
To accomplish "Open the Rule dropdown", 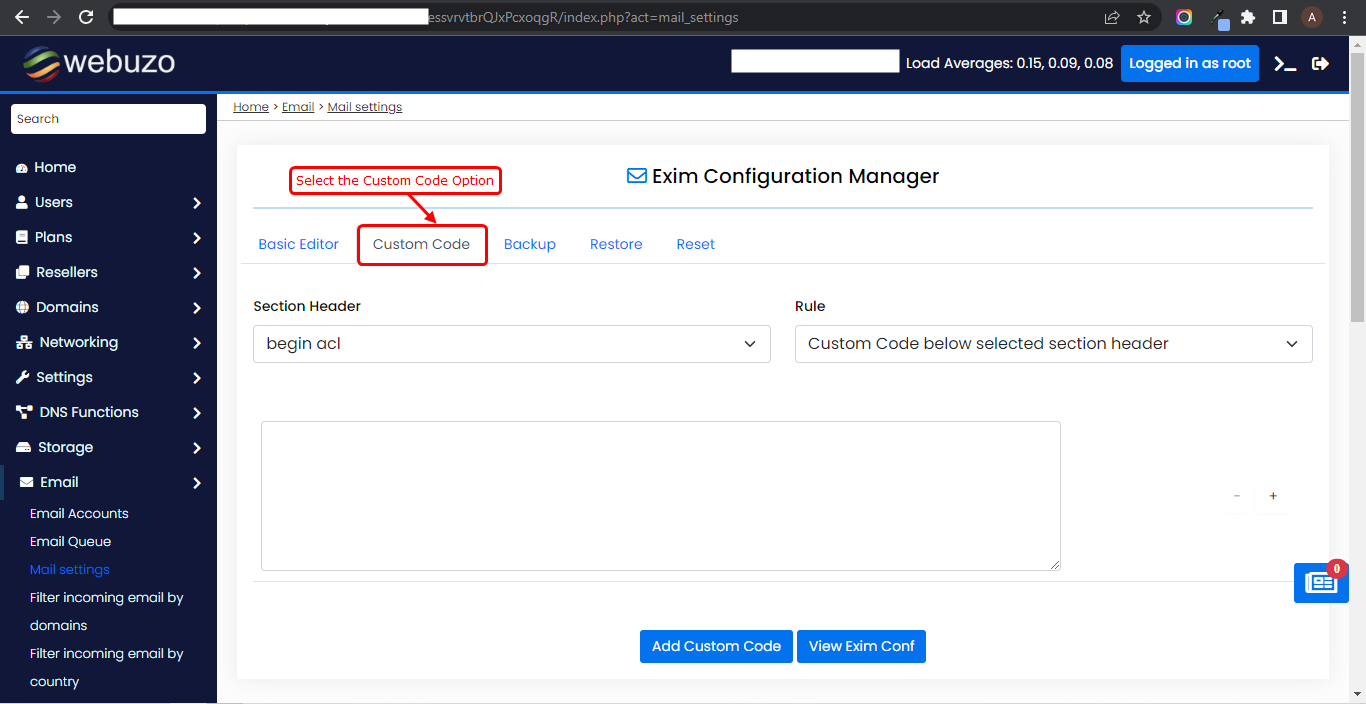I will (x=1053, y=344).
